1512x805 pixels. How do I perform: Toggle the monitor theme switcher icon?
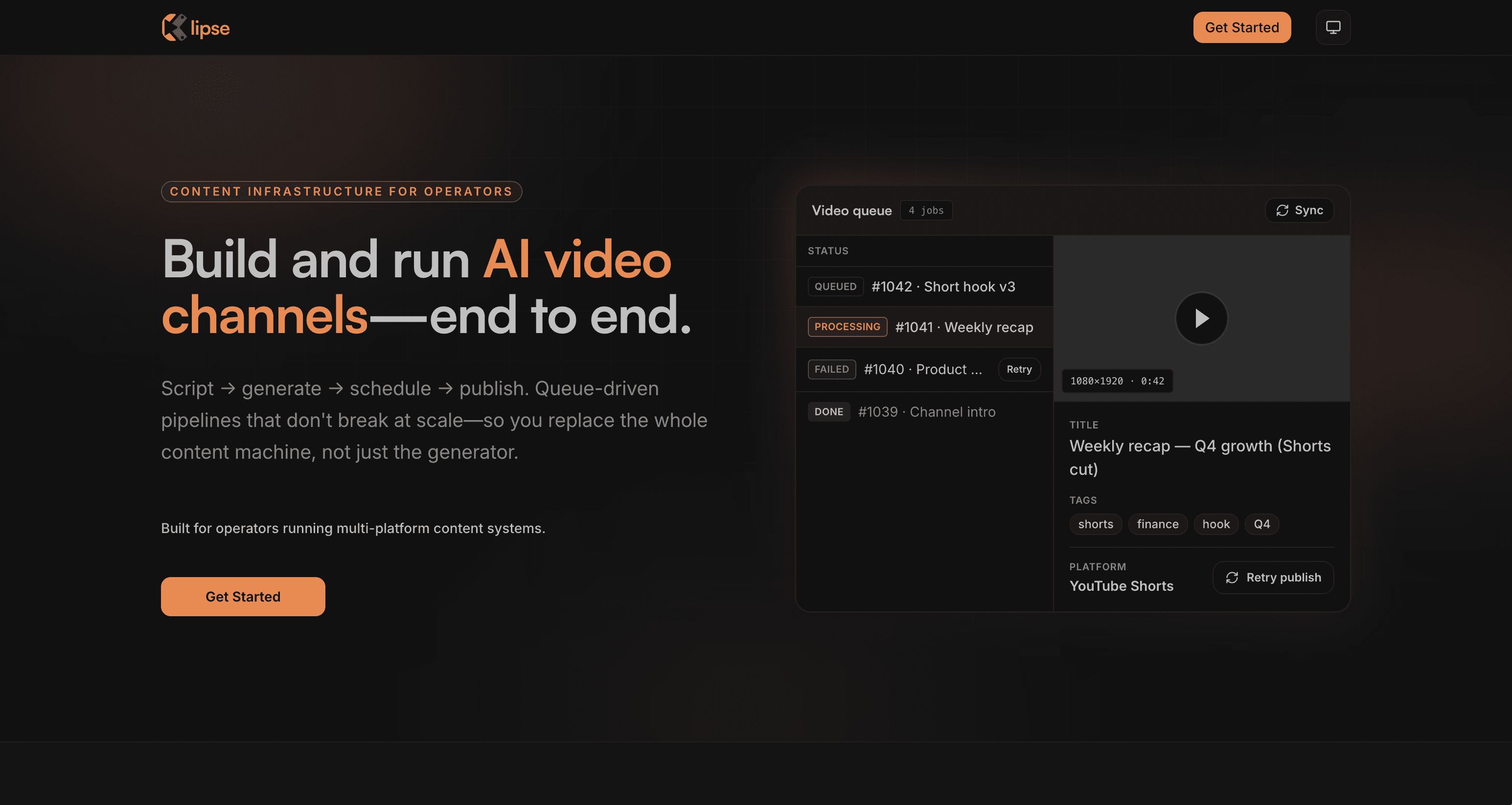click(x=1333, y=27)
